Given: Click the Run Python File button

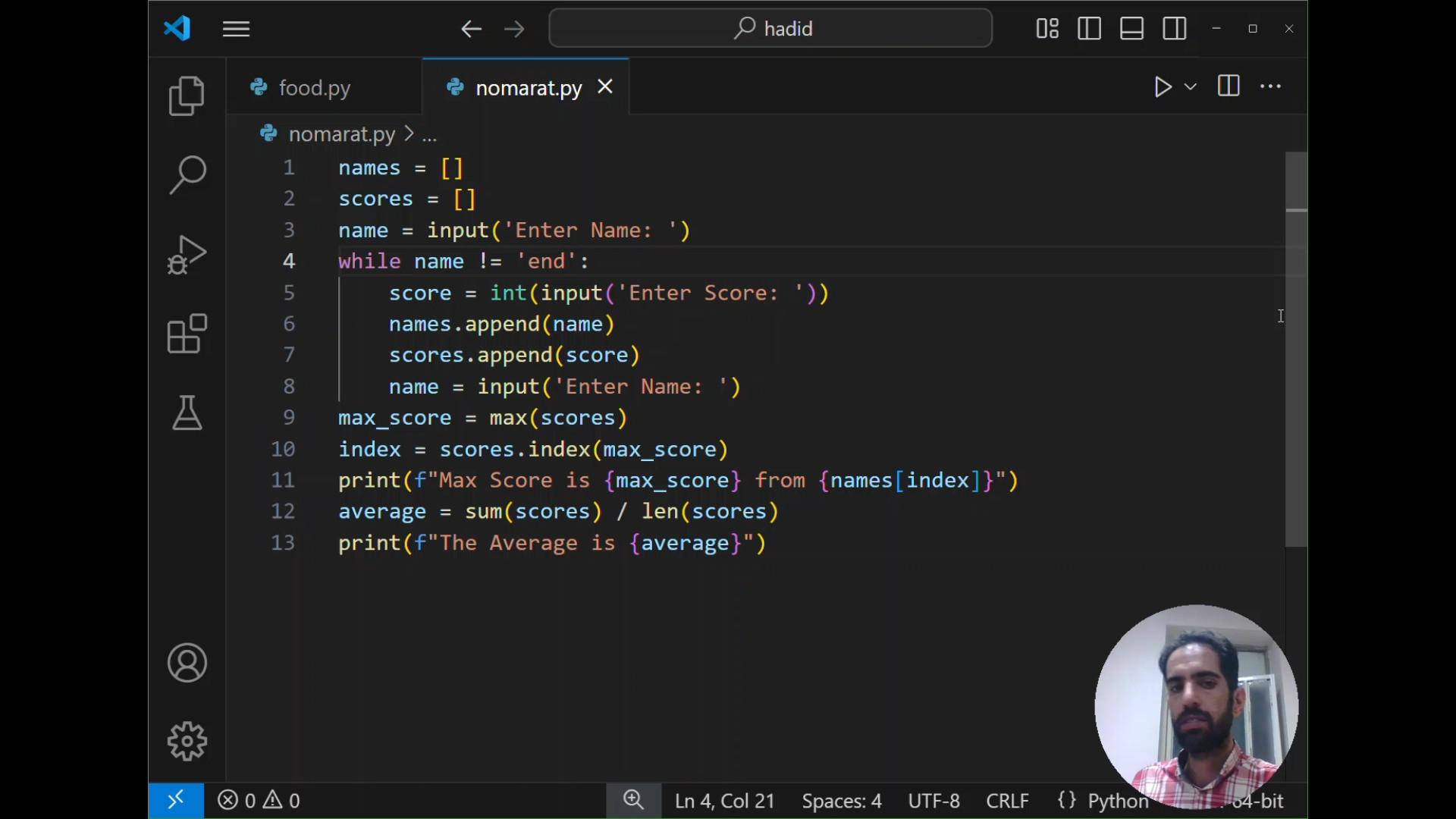Looking at the screenshot, I should (x=1163, y=87).
